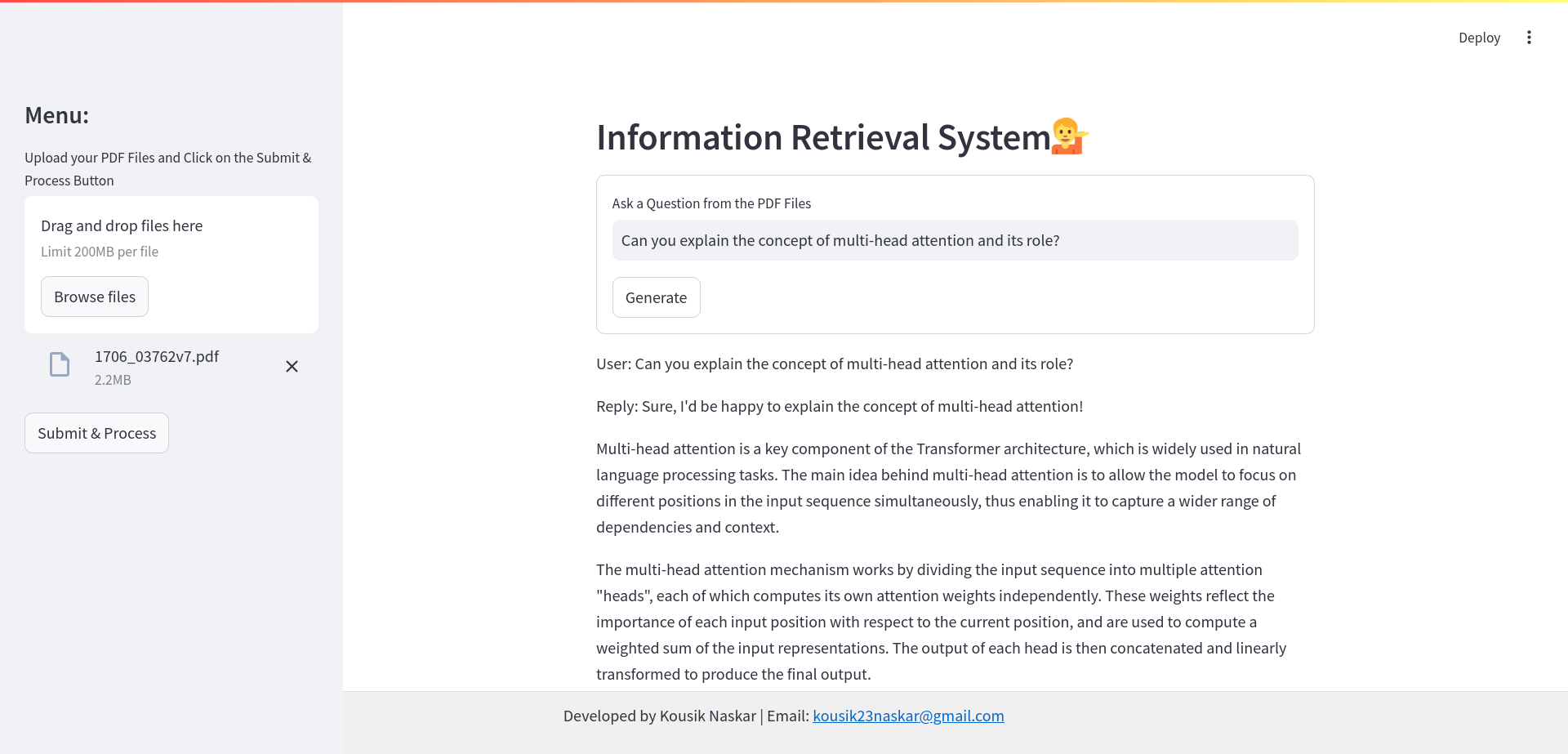
Task: Click Browse files to upload a PDF
Action: pyautogui.click(x=95, y=297)
